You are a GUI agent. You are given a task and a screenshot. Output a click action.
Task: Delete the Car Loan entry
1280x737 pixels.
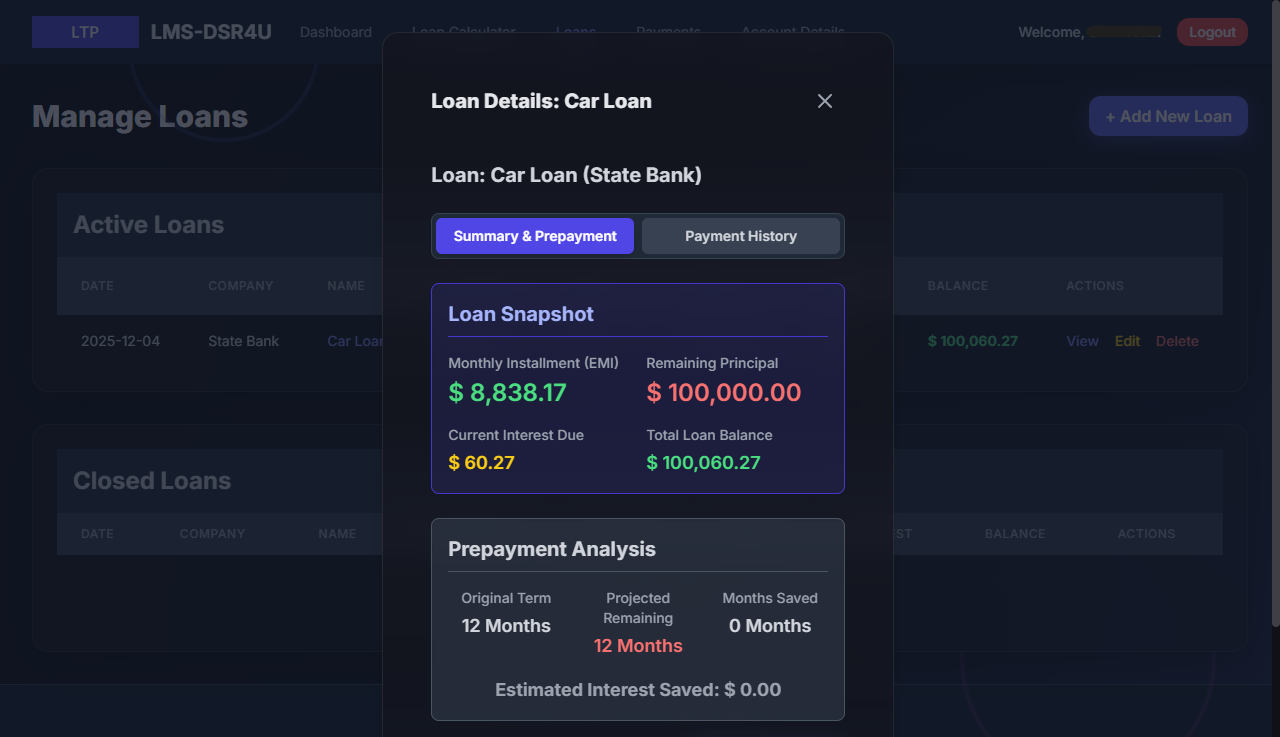click(x=1177, y=341)
